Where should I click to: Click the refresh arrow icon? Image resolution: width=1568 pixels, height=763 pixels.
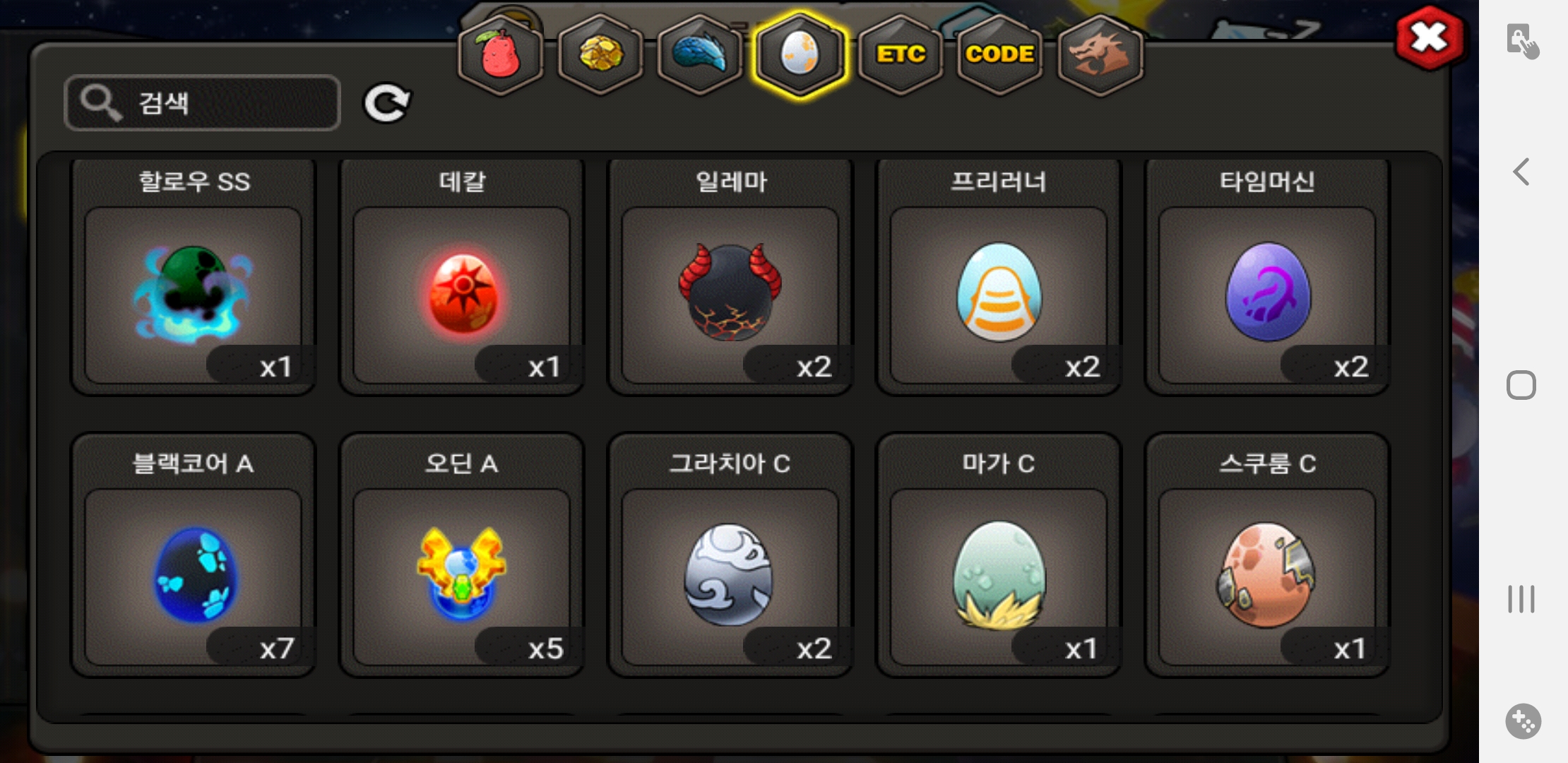(386, 104)
